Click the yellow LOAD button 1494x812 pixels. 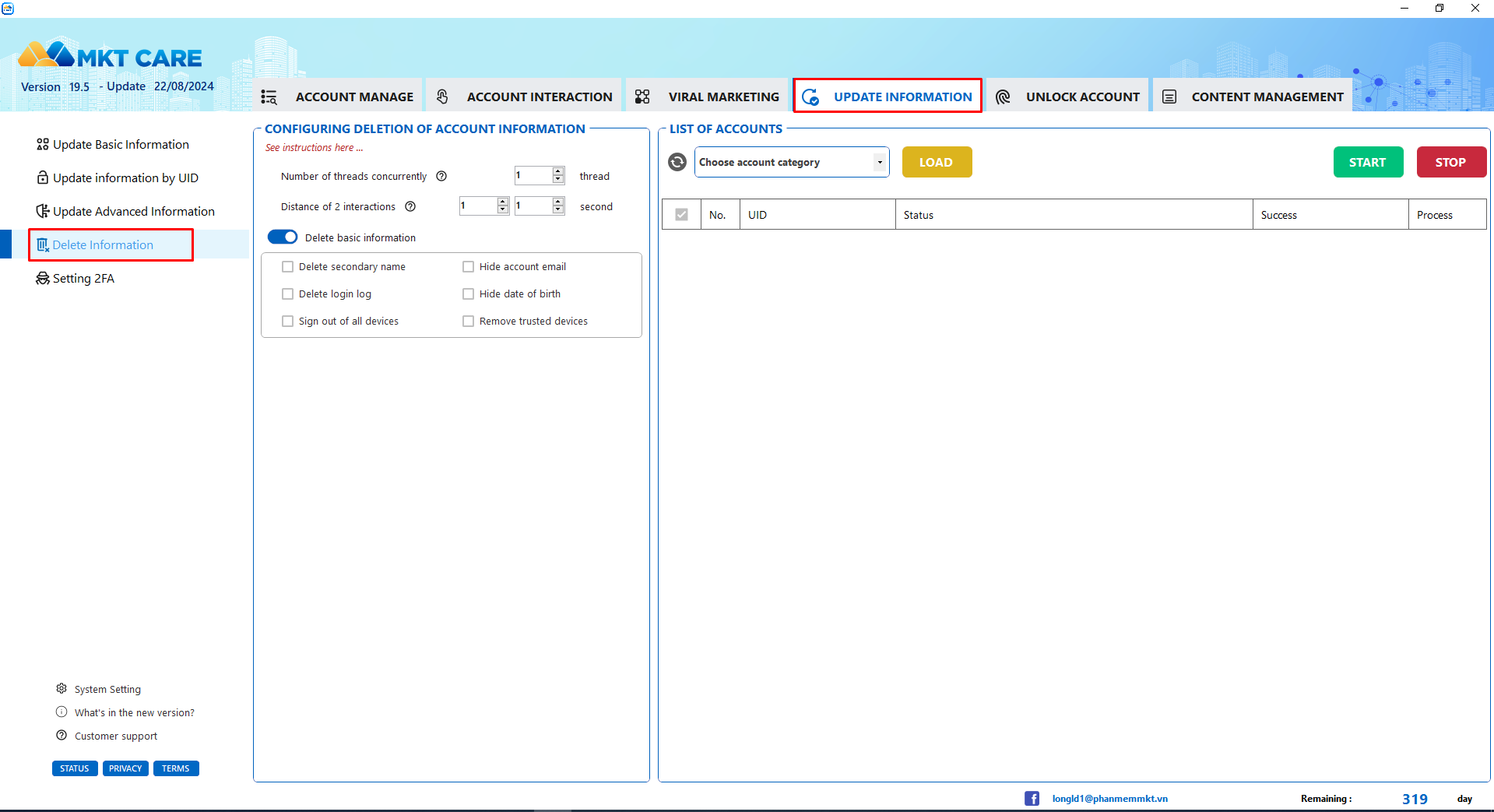pos(937,162)
